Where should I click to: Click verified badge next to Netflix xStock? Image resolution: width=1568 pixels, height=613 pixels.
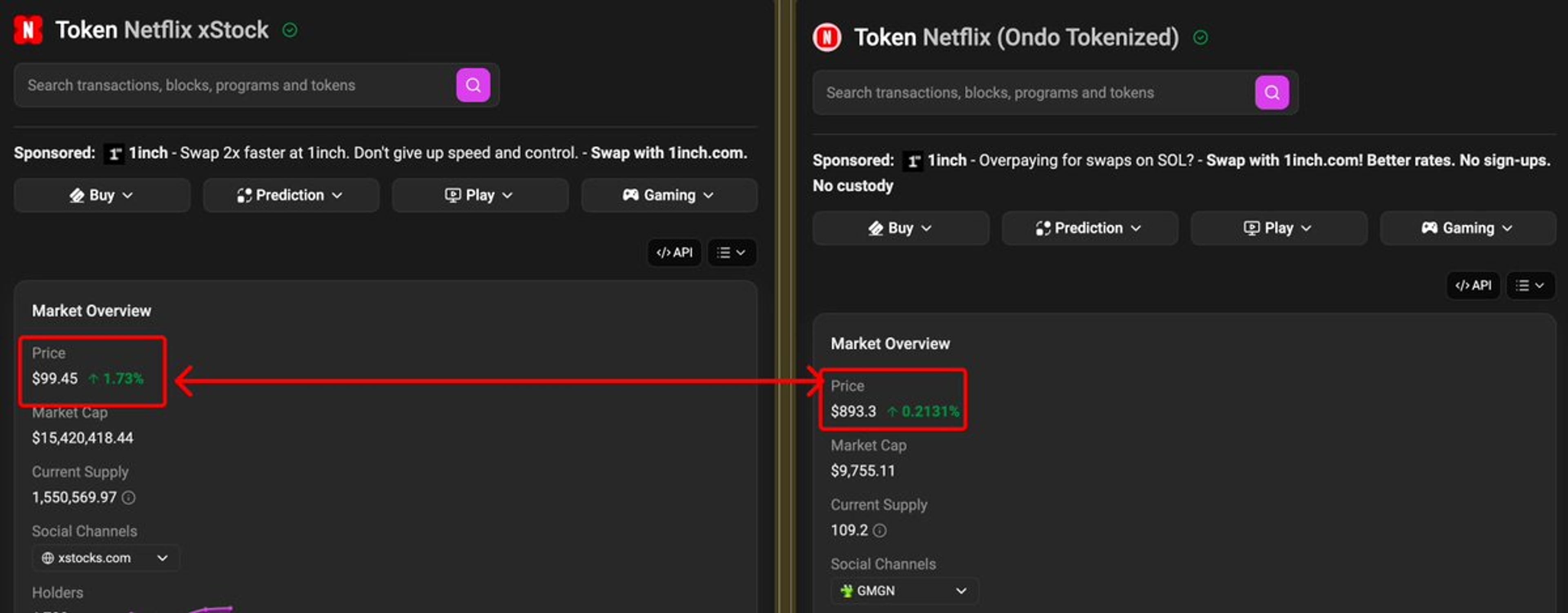[290, 30]
